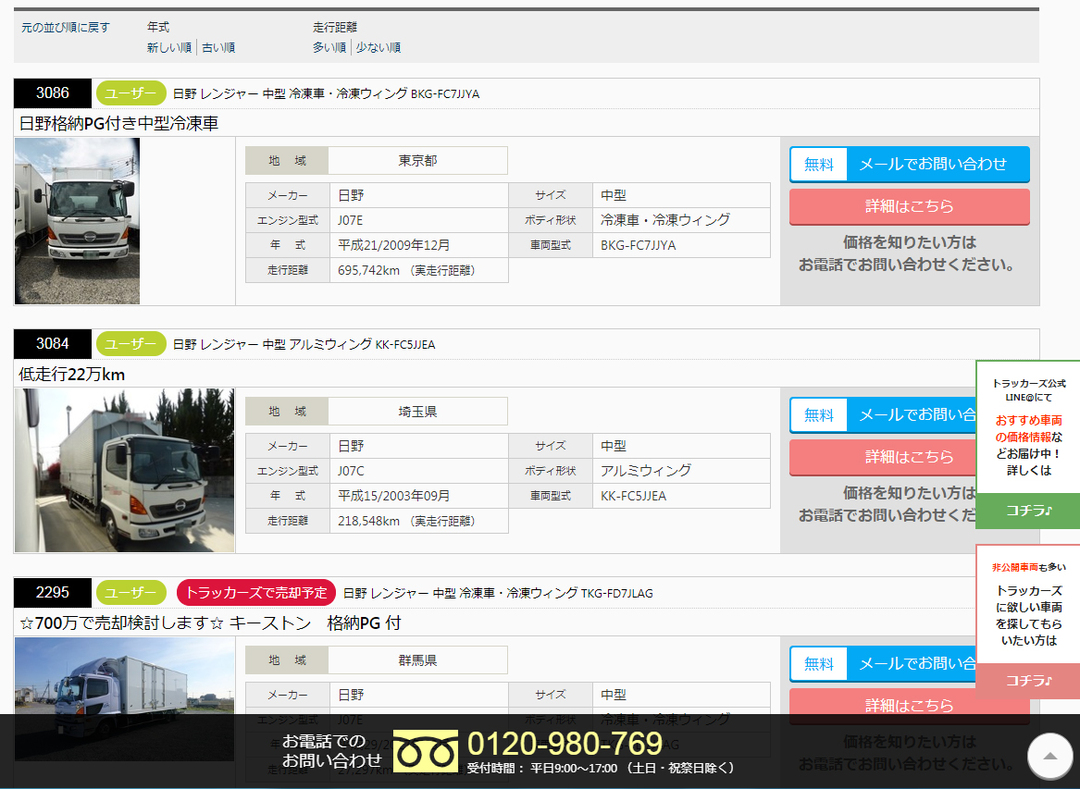Viewport: 1080px width, 789px height.
Task: Open thumbnail of aluminum wing truck 3084
Action: (x=125, y=470)
